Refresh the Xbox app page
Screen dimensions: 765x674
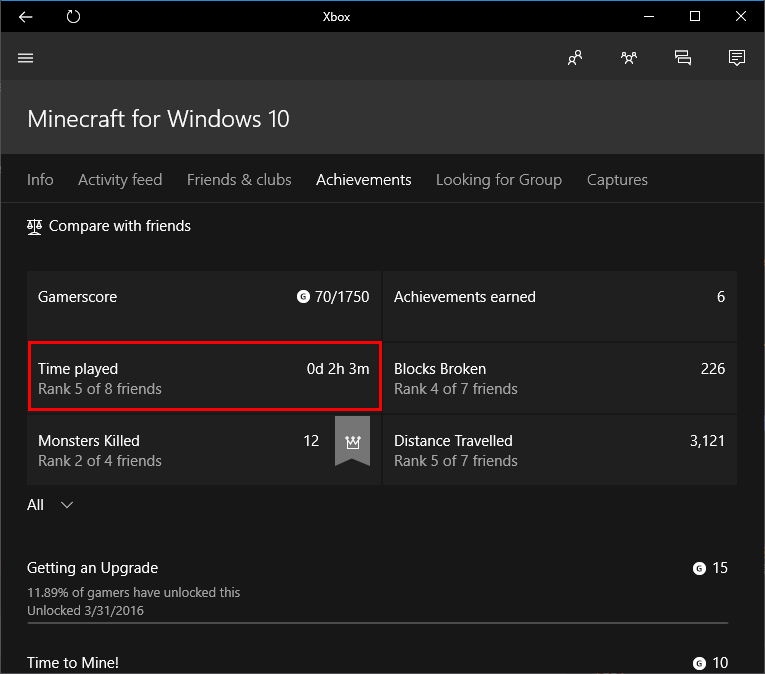pyautogui.click(x=73, y=17)
